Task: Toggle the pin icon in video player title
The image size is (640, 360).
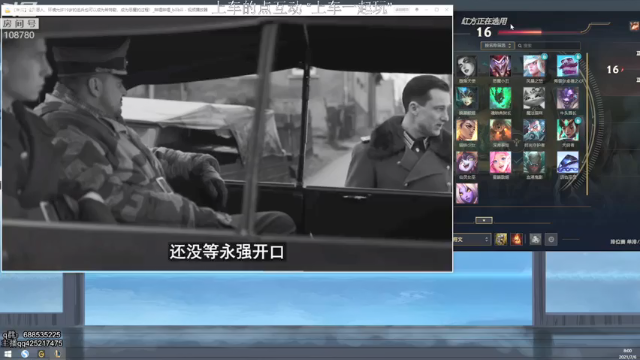Action: click(417, 9)
